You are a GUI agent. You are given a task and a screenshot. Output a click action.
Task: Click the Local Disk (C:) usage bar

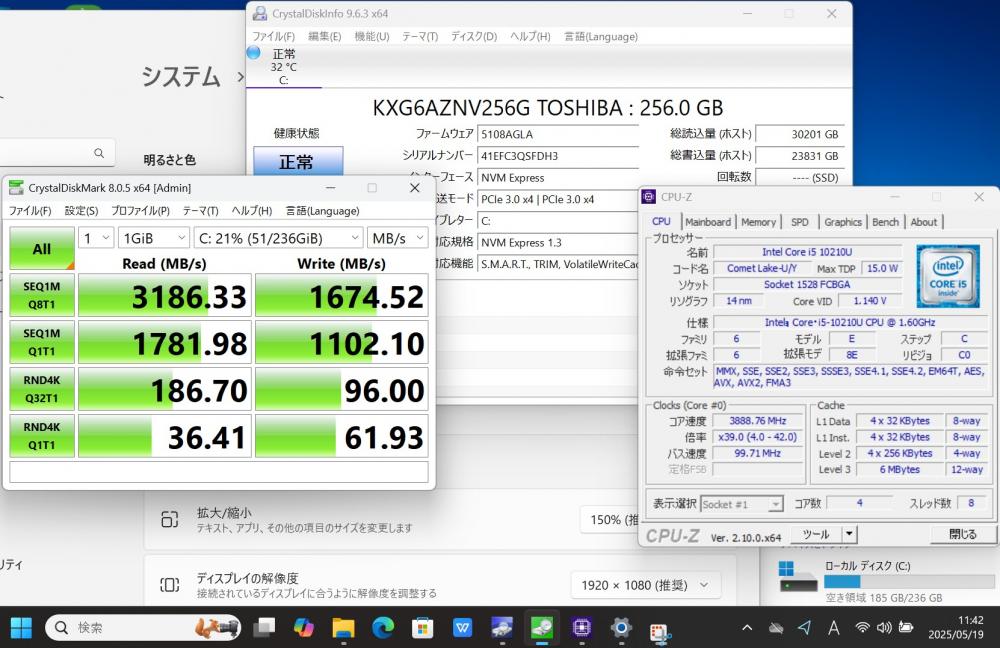pos(909,582)
